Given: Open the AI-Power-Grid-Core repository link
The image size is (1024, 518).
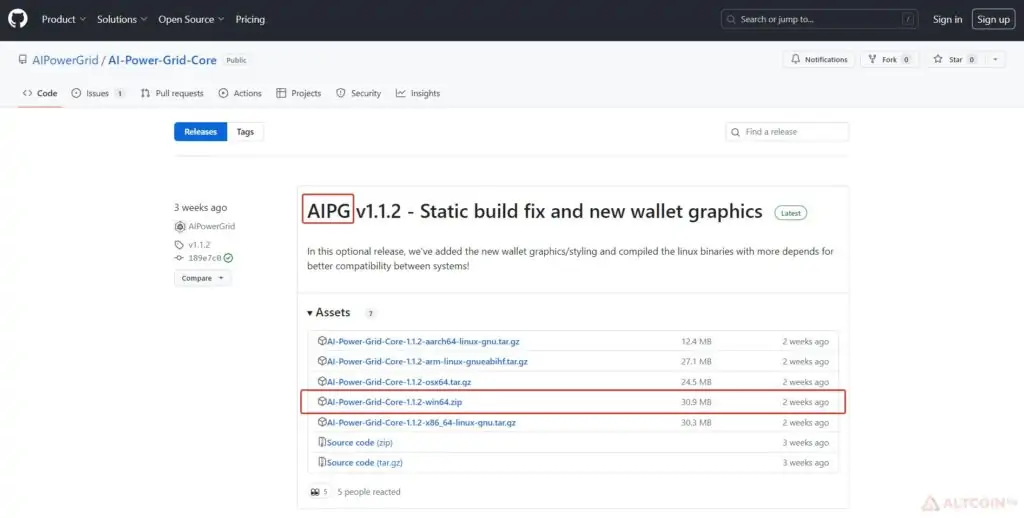Looking at the screenshot, I should click(162, 60).
